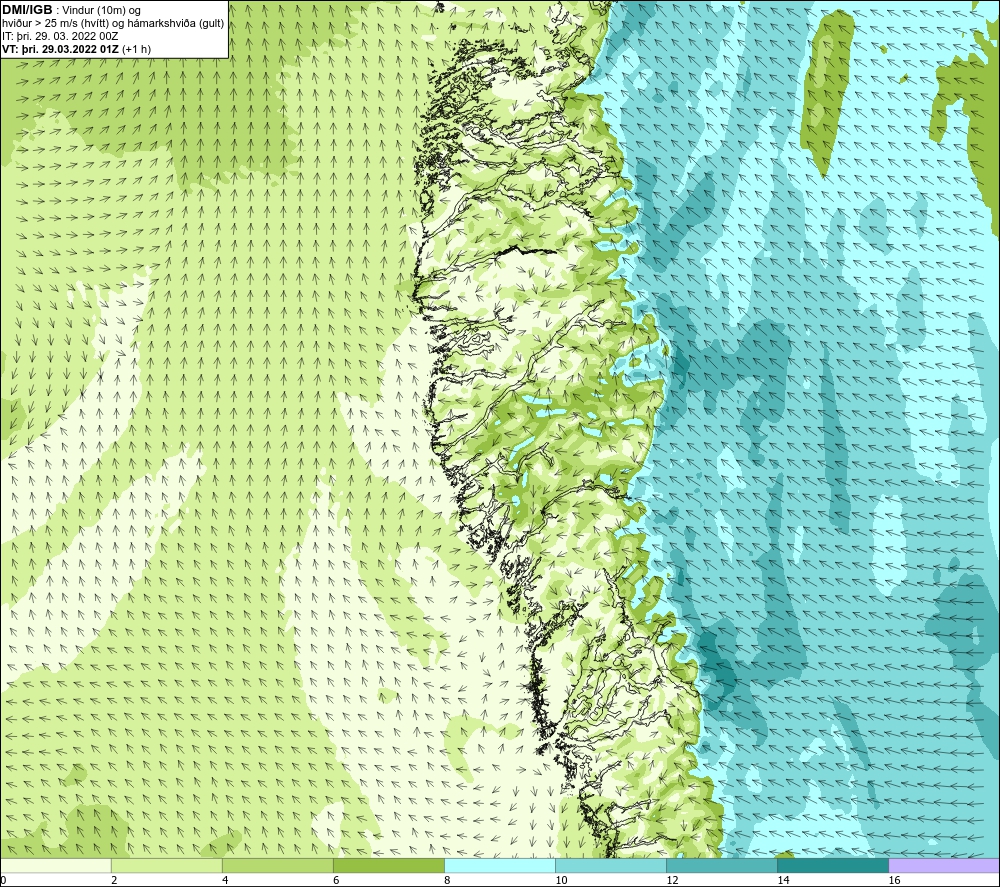Select the medium green 4–6 m/s swatch
Viewport: 1000px width, 887px height.
[277, 865]
